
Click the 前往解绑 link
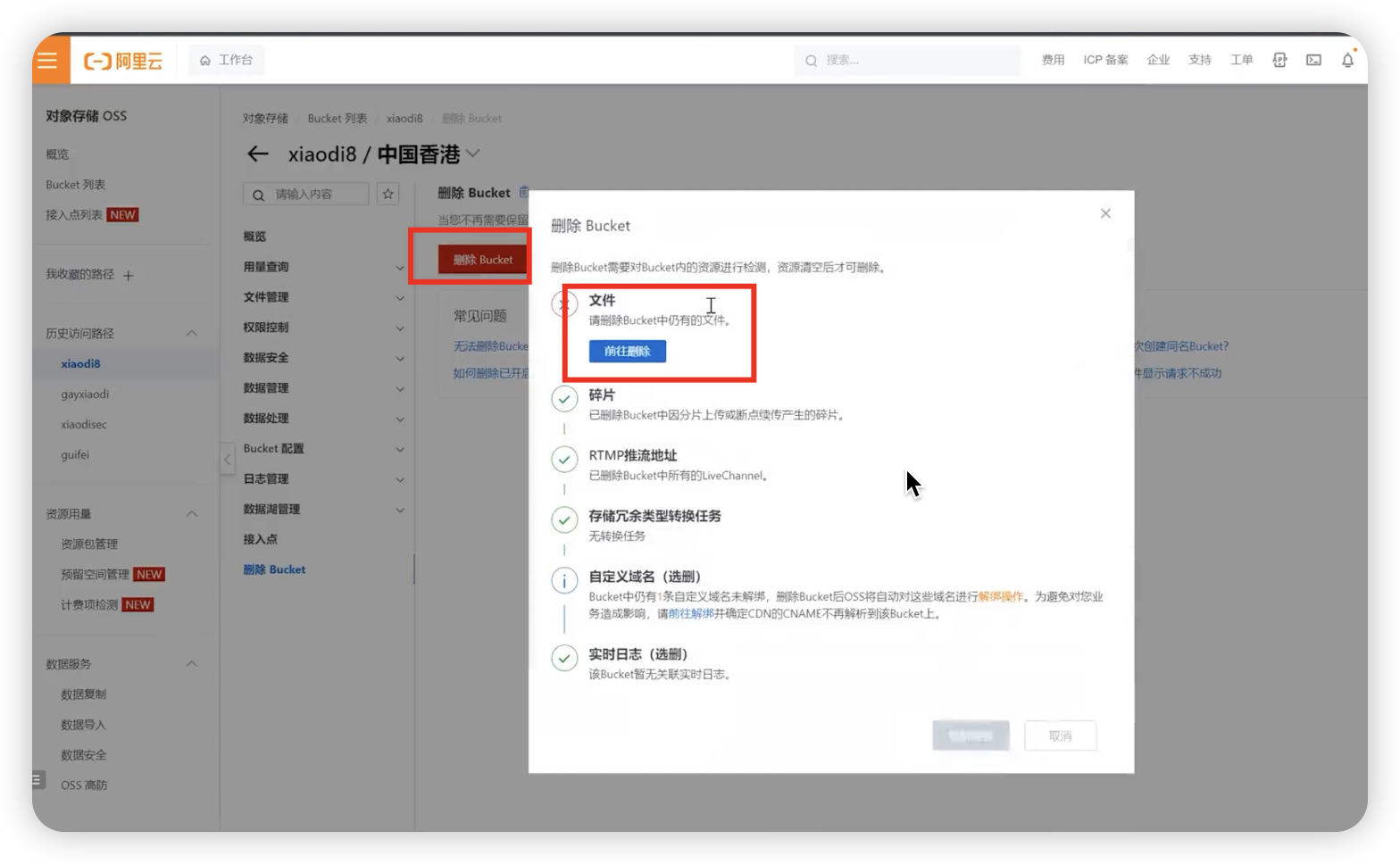[x=690, y=614]
